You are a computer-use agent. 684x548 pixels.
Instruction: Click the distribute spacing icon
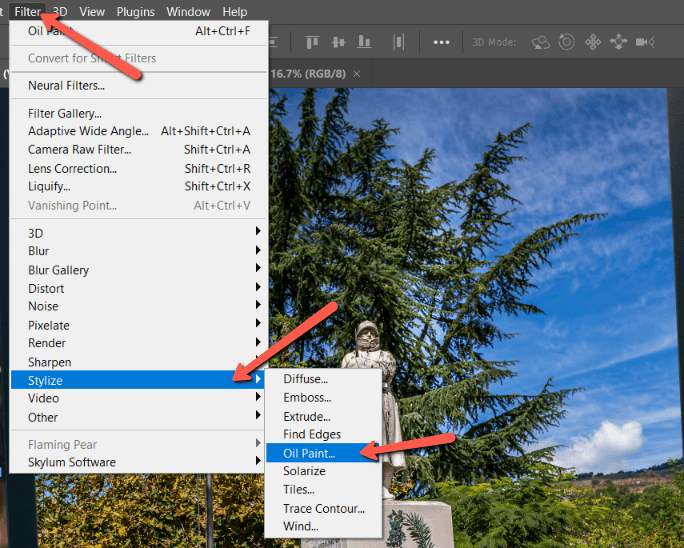pos(400,42)
